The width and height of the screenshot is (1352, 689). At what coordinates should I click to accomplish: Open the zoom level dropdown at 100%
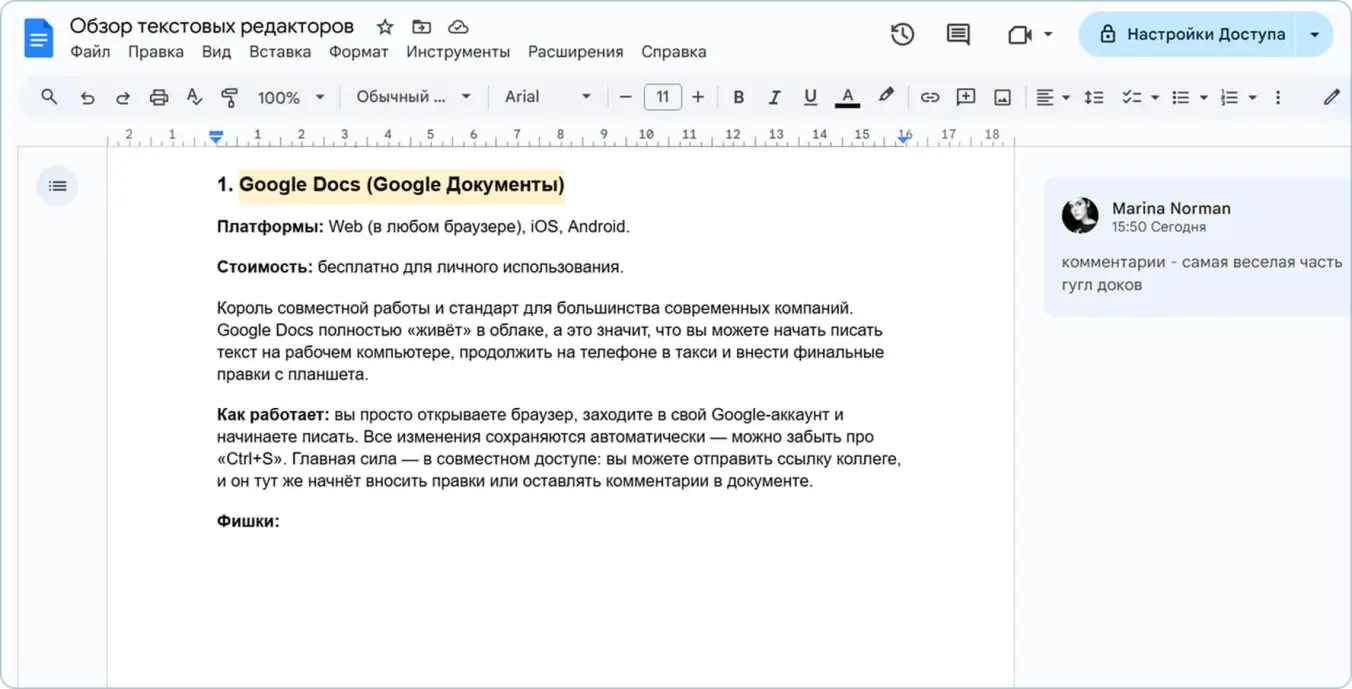(x=290, y=97)
